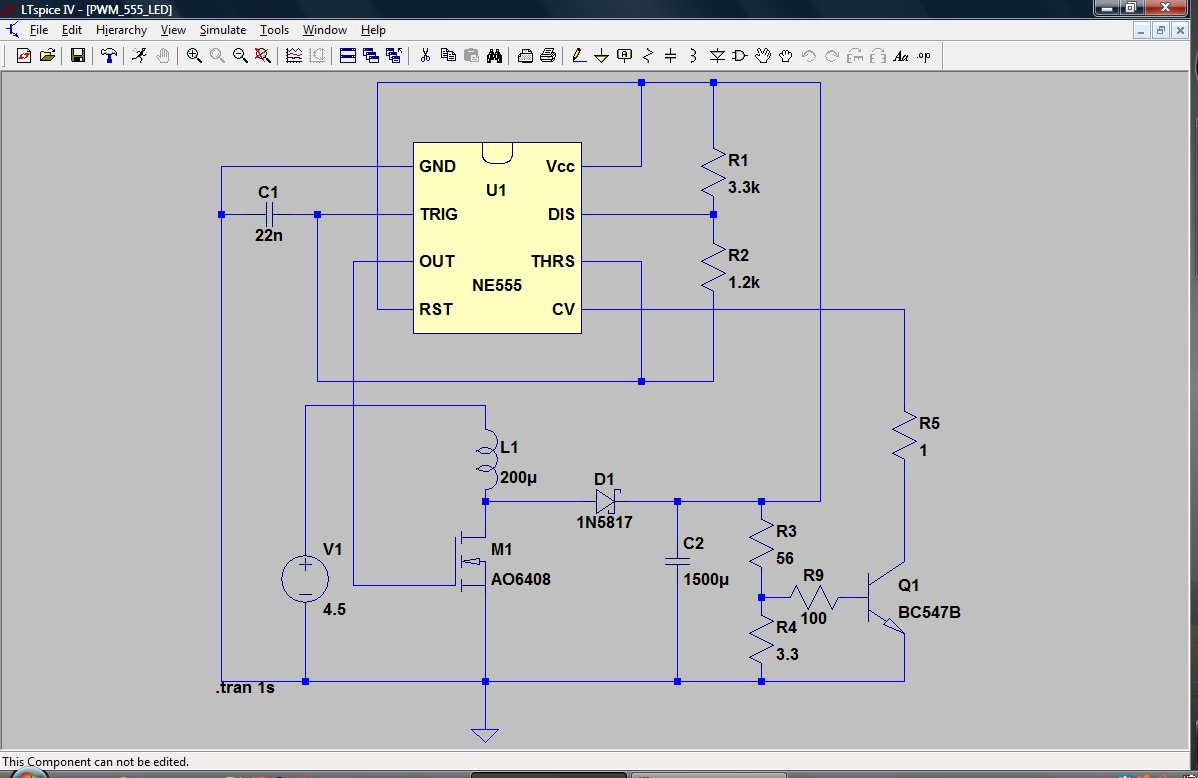Click the 'AO6408' MOSFET model text
The height and width of the screenshot is (778, 1198).
click(520, 579)
